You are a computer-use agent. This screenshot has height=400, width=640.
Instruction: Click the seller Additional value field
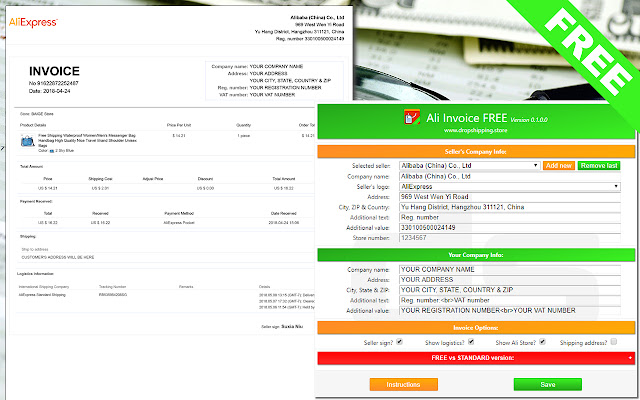point(509,228)
